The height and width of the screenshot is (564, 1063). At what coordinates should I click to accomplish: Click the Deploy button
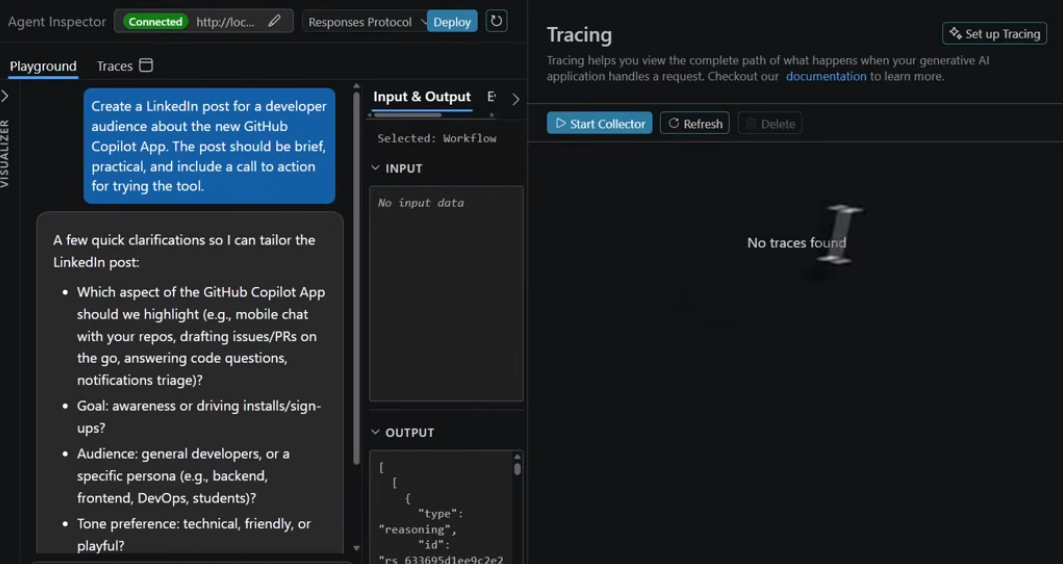tap(452, 22)
